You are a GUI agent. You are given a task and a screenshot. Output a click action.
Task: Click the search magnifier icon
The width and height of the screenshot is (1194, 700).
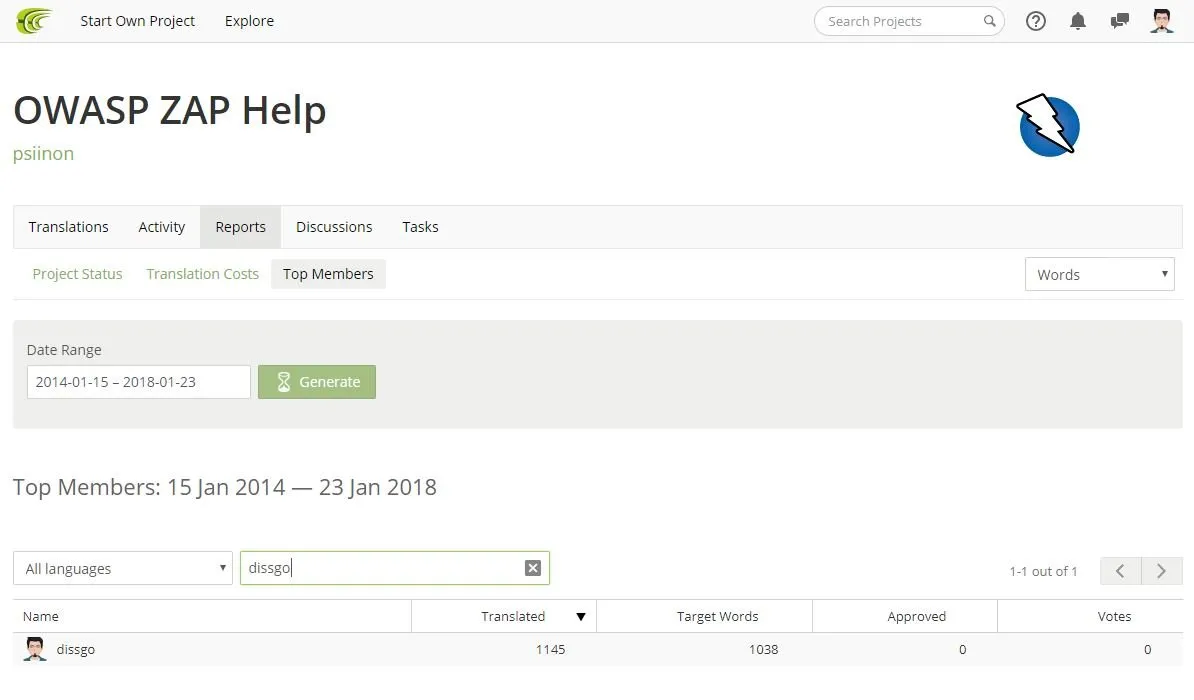pos(989,21)
